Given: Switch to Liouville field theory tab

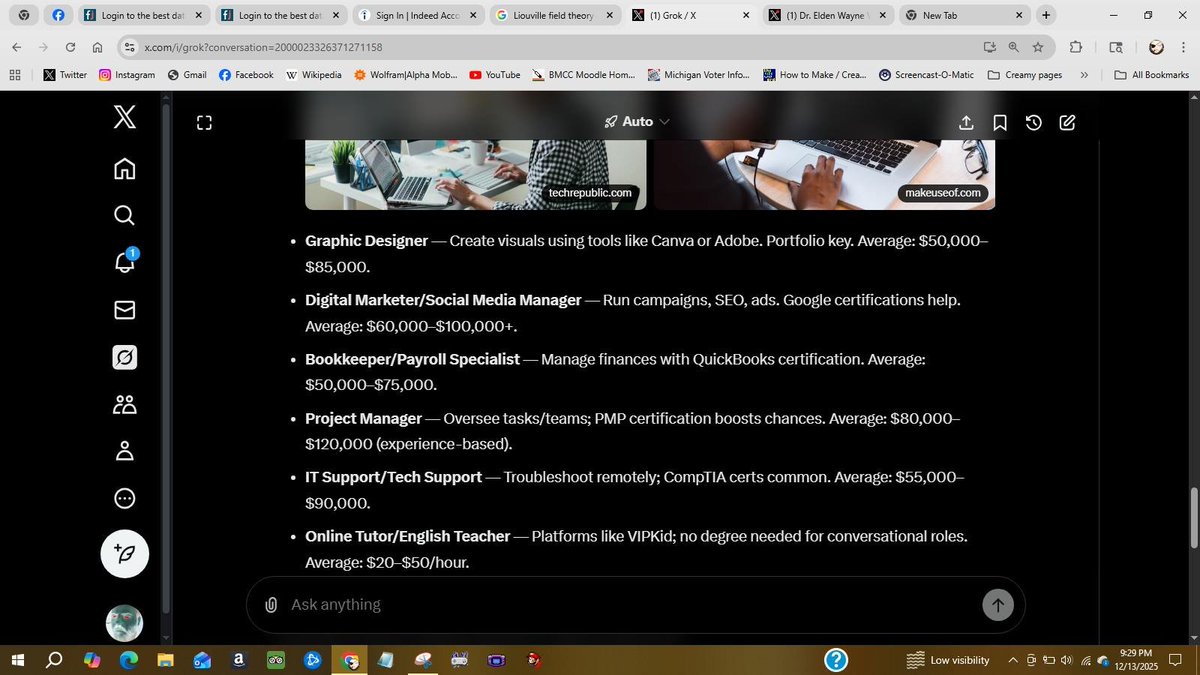Looking at the screenshot, I should (555, 16).
